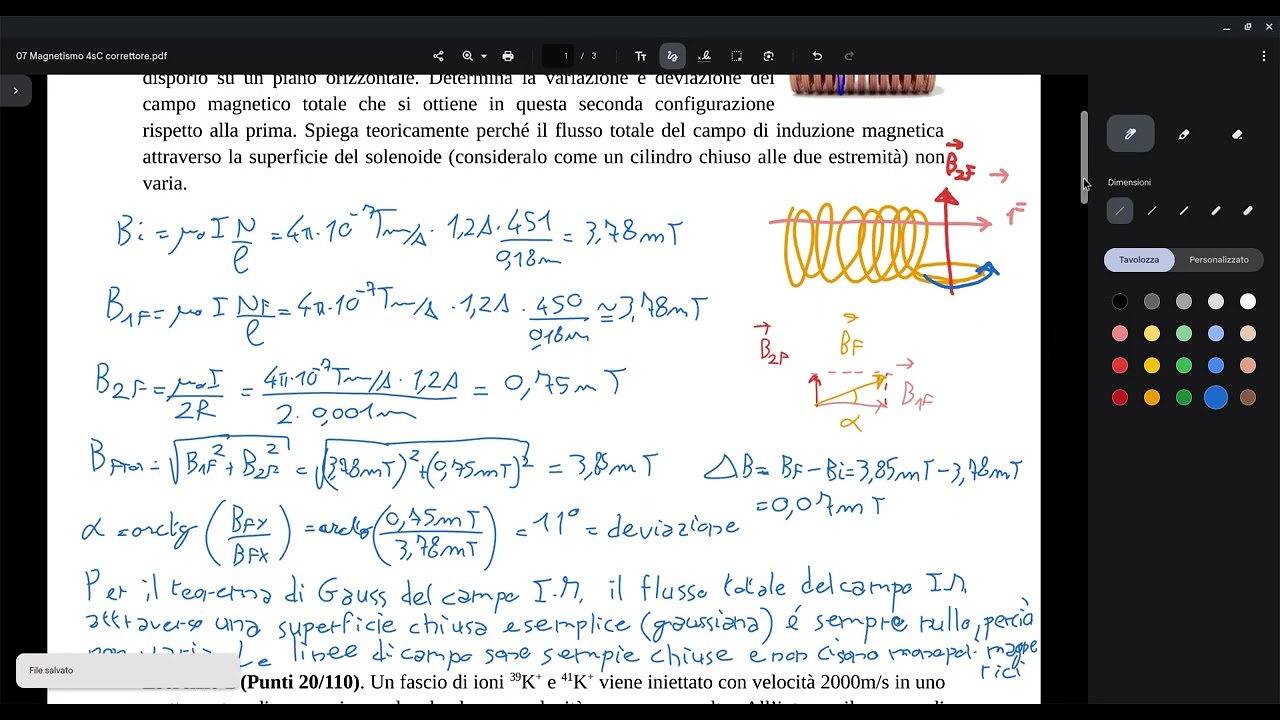The width and height of the screenshot is (1280, 720).
Task: Pick the black color swatch
Action: pyautogui.click(x=1120, y=302)
